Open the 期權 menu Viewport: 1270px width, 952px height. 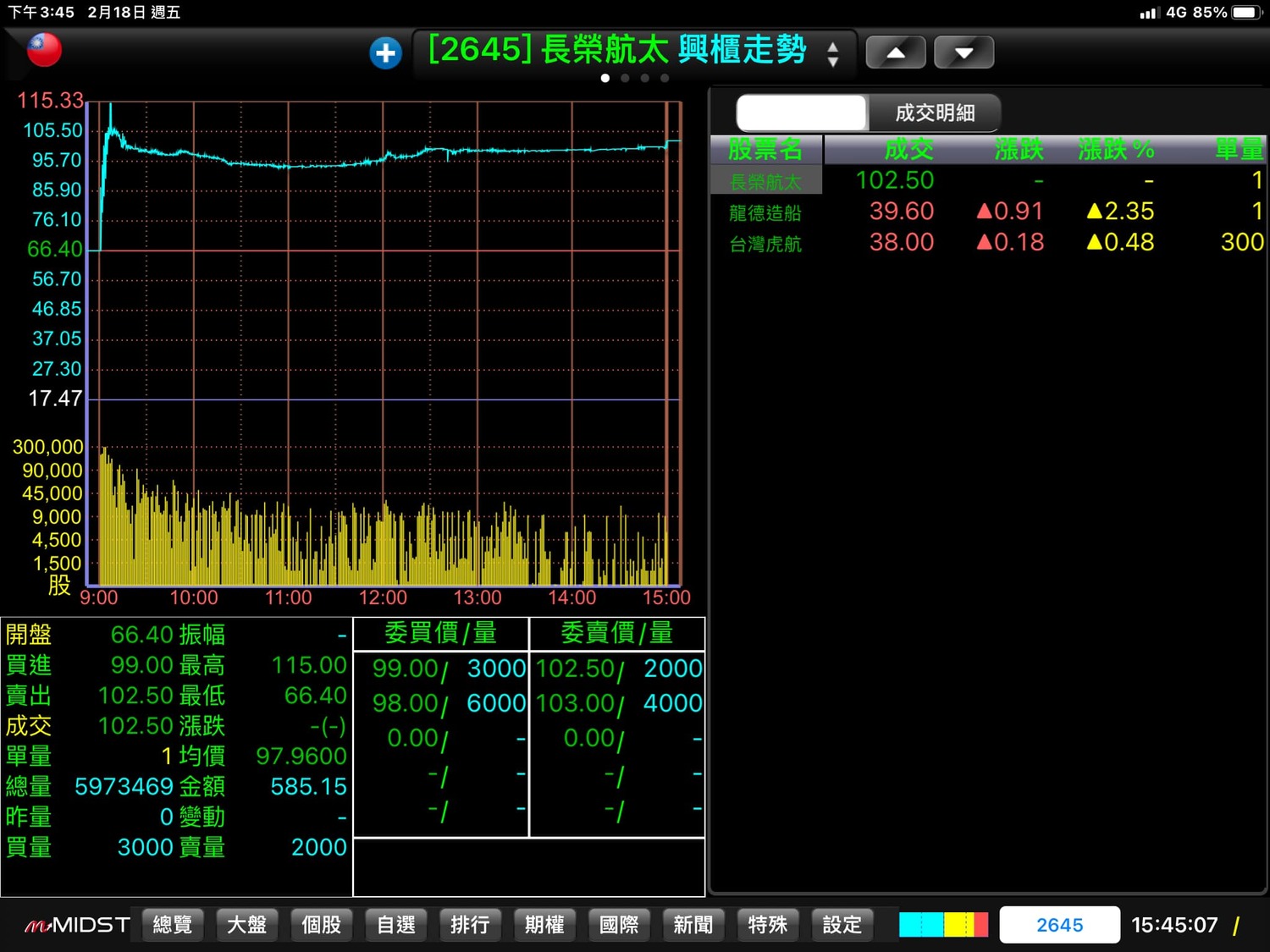coord(544,925)
